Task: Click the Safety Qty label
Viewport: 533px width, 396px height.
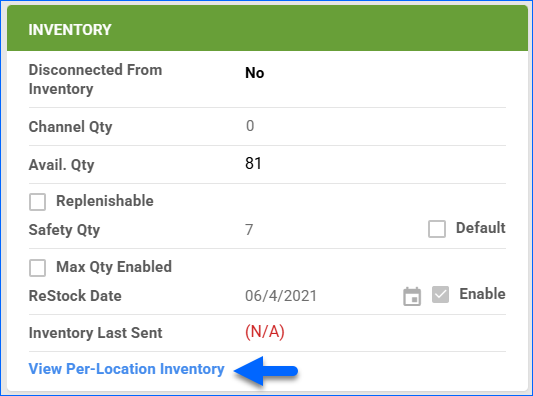Action: [64, 230]
